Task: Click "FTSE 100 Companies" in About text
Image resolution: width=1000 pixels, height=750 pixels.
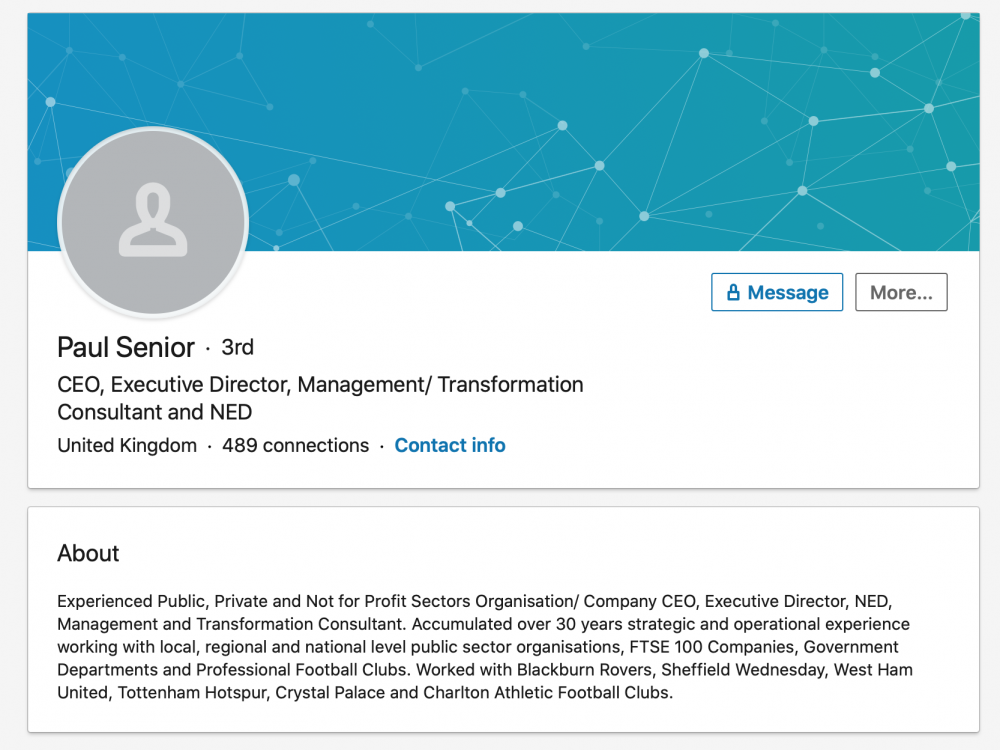Action: tap(715, 647)
